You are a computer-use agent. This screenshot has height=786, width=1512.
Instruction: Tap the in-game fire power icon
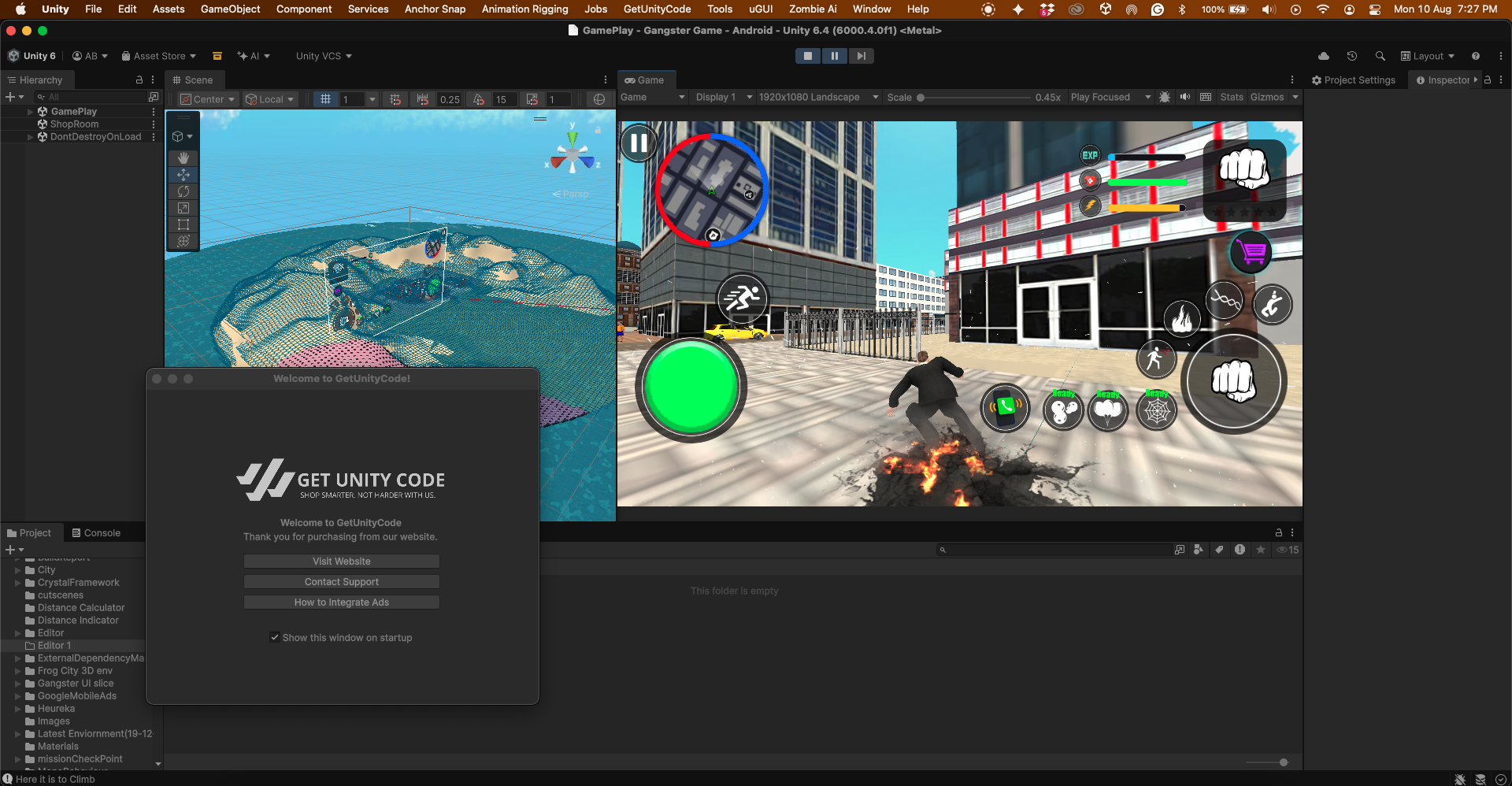[x=1182, y=318]
